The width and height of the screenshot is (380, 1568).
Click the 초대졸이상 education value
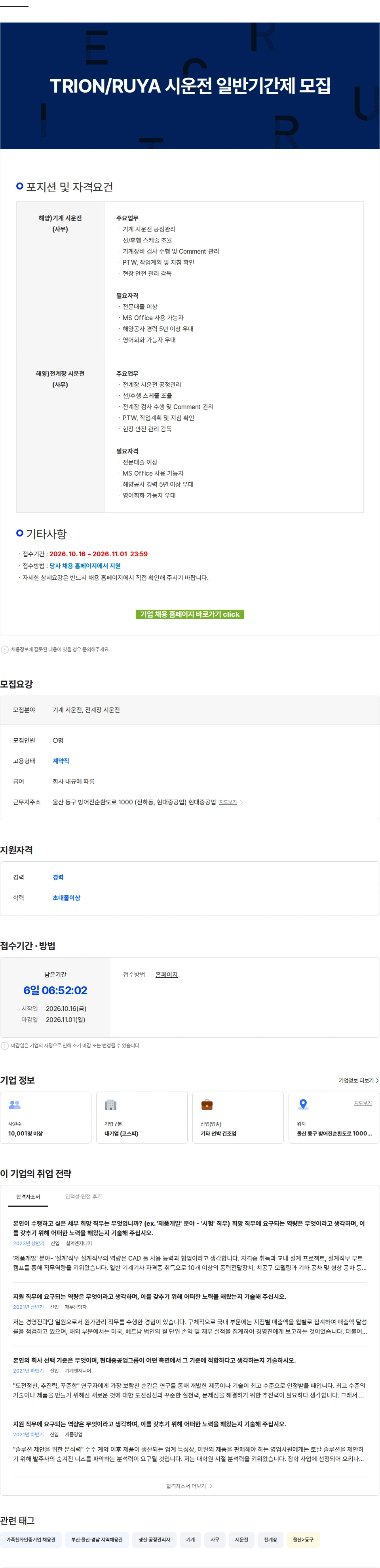click(66, 898)
